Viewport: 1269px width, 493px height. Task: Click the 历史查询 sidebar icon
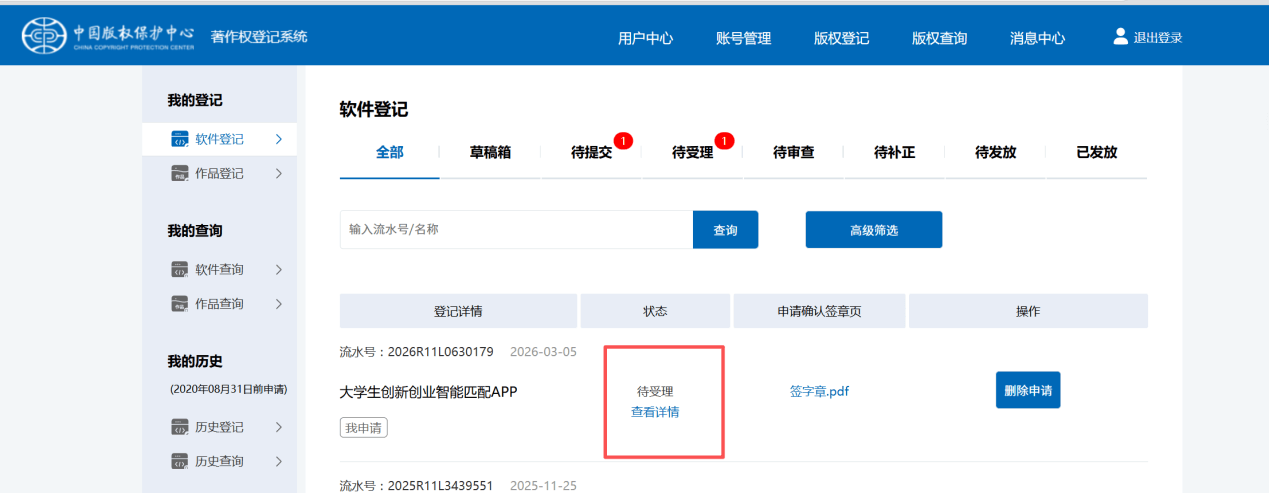pyautogui.click(x=180, y=461)
